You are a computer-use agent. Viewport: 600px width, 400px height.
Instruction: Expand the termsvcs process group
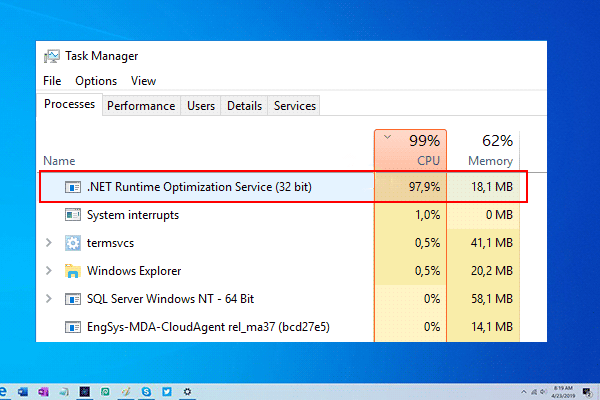pyautogui.click(x=48, y=242)
